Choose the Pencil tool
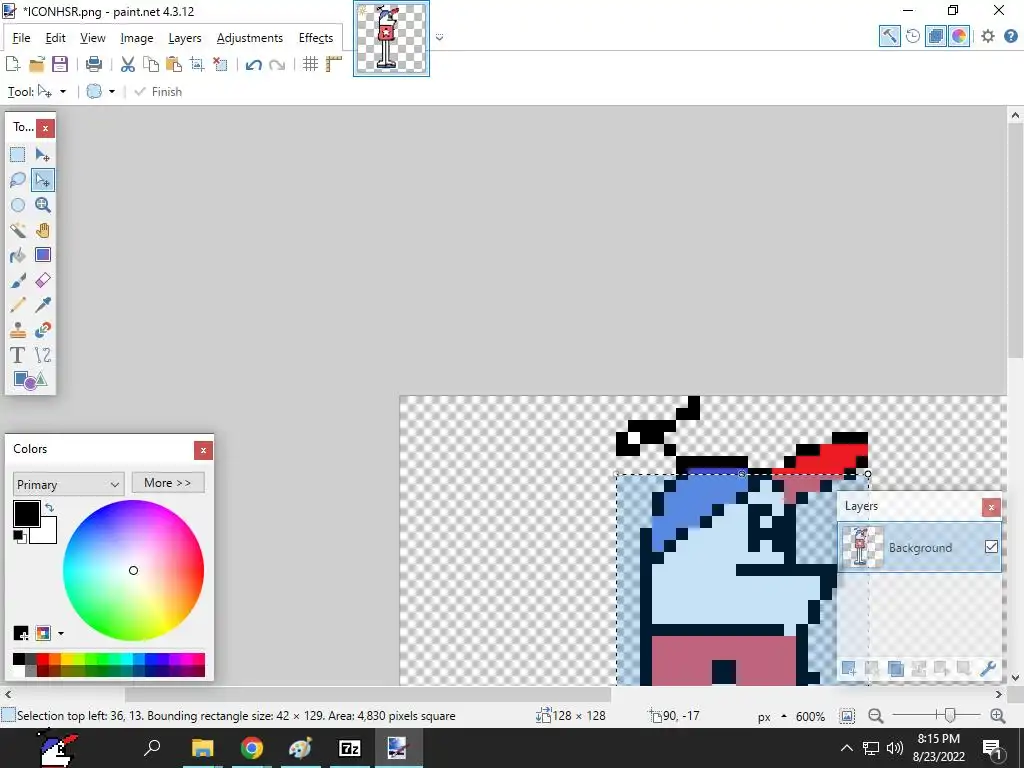This screenshot has width=1024, height=768. 18,305
